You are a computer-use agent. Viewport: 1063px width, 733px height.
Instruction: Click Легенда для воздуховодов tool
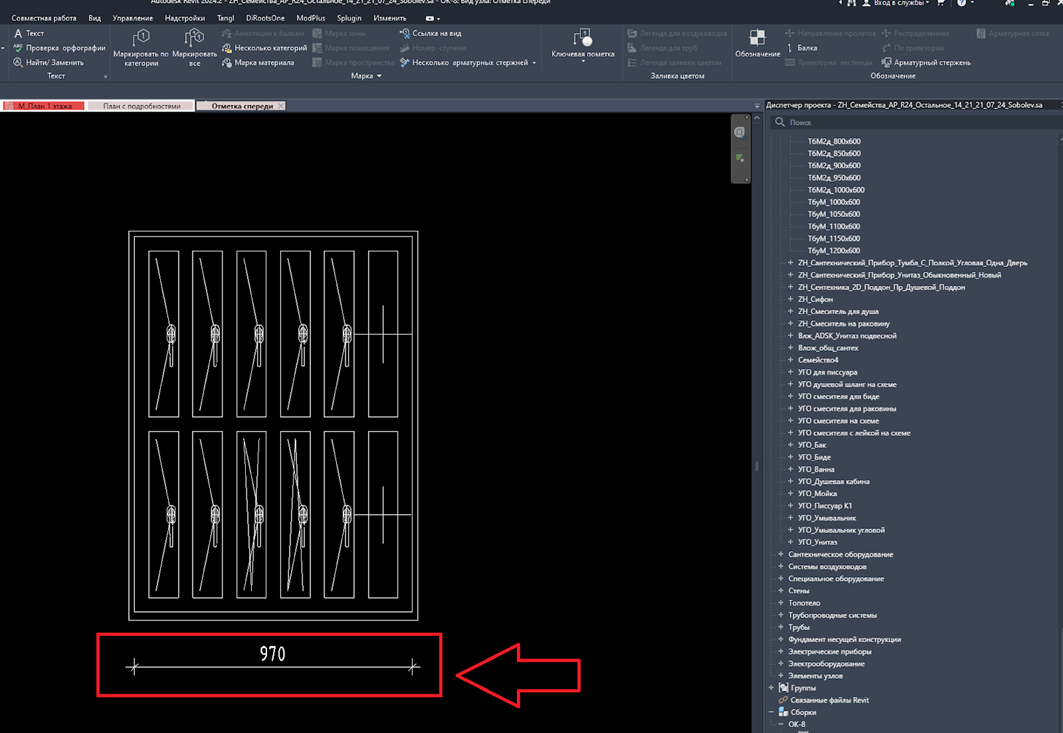point(677,33)
